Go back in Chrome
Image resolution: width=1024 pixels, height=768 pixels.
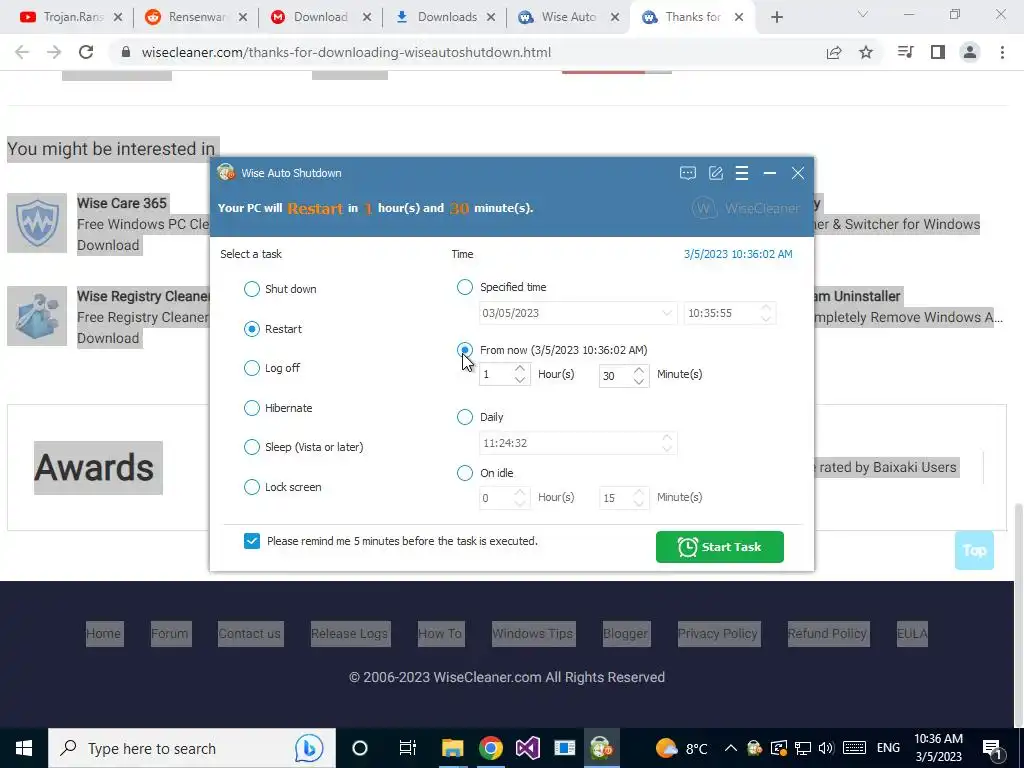[x=22, y=52]
